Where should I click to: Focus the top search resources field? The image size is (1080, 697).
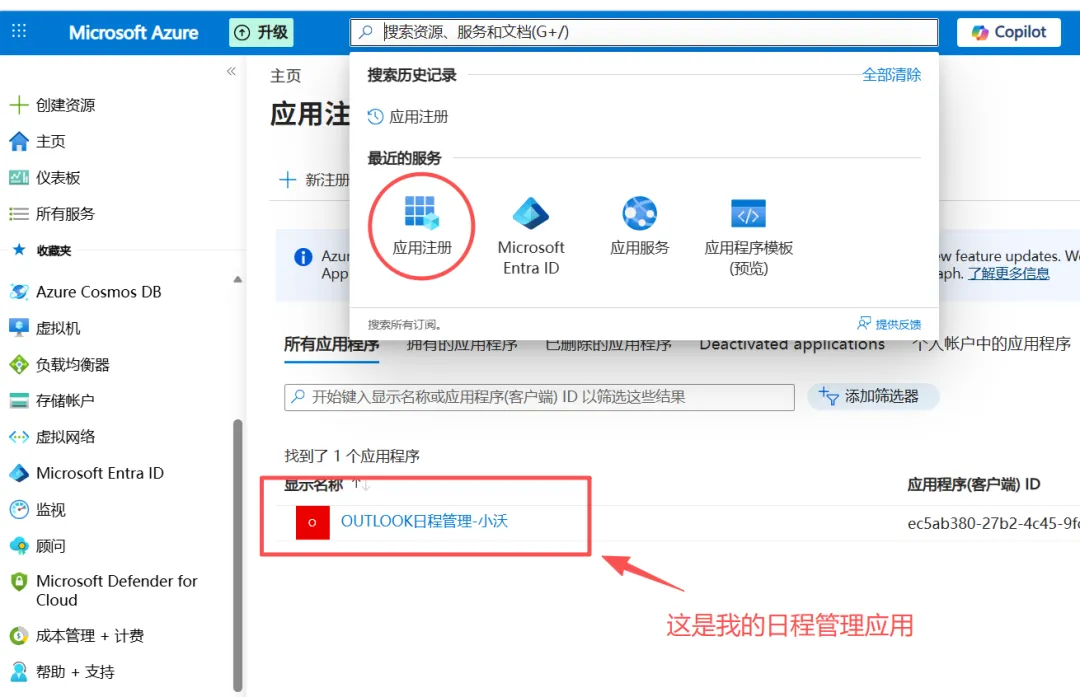(644, 32)
